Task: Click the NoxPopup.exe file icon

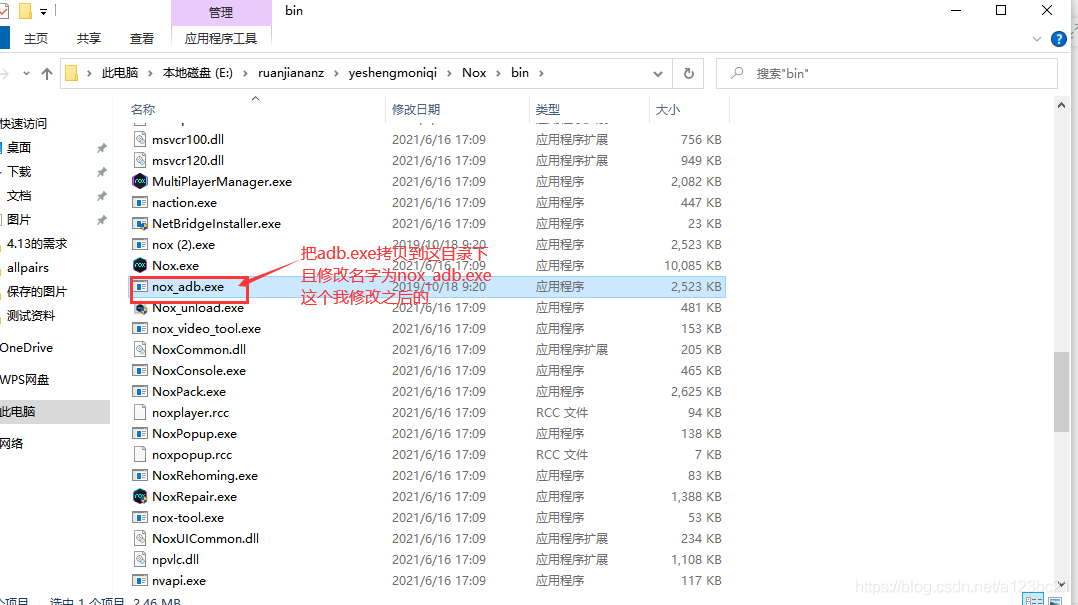Action: click(x=140, y=434)
